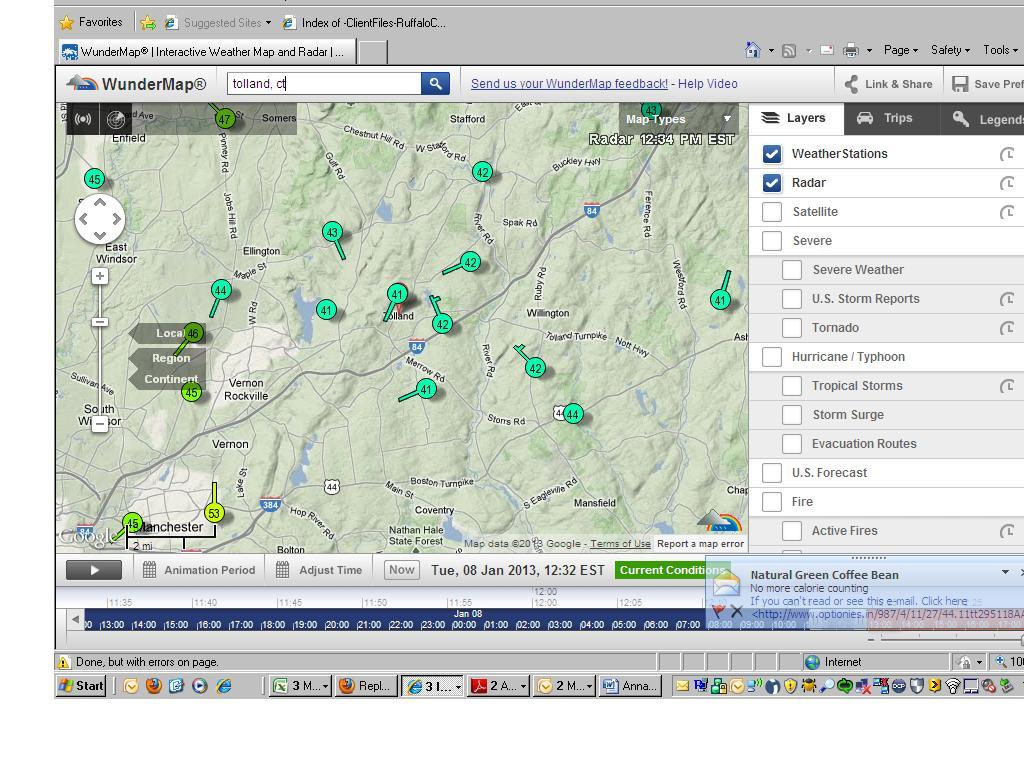Screen dimensions: 1024x768
Task: Enable the Severe layer checkbox
Action: [771, 241]
